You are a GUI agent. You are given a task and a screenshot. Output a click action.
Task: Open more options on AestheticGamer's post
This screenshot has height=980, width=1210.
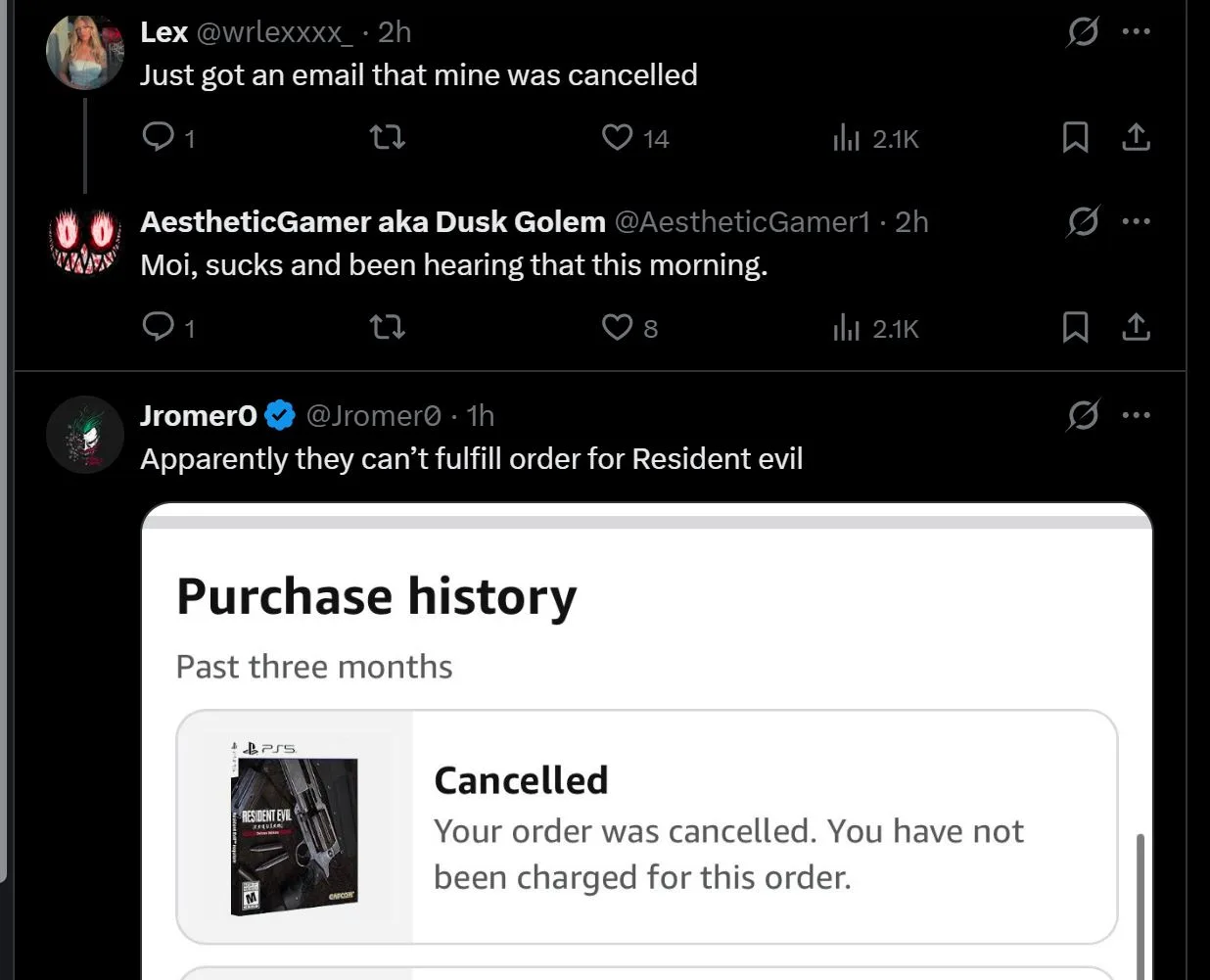1136,220
